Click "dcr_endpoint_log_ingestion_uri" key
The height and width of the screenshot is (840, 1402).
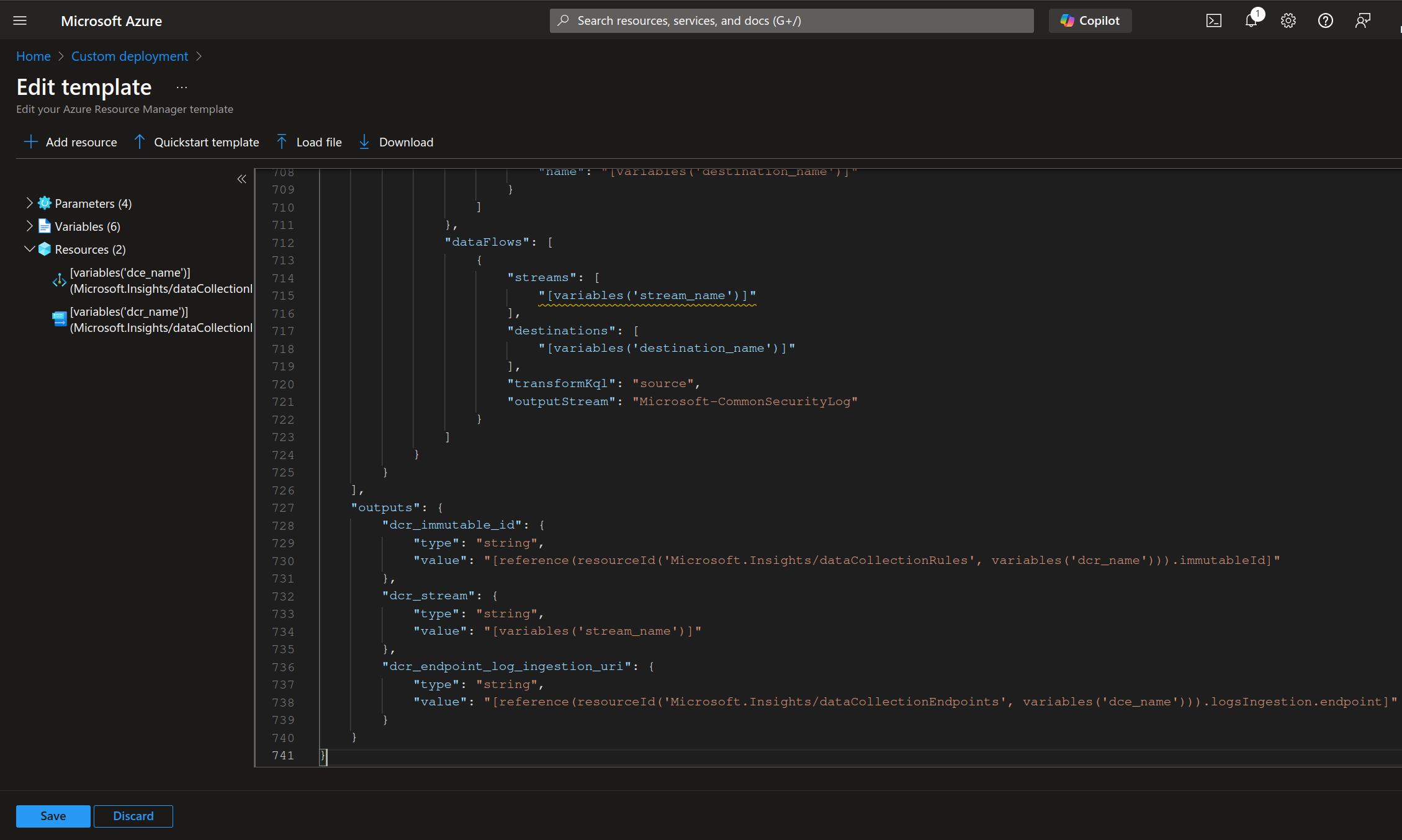tap(506, 667)
